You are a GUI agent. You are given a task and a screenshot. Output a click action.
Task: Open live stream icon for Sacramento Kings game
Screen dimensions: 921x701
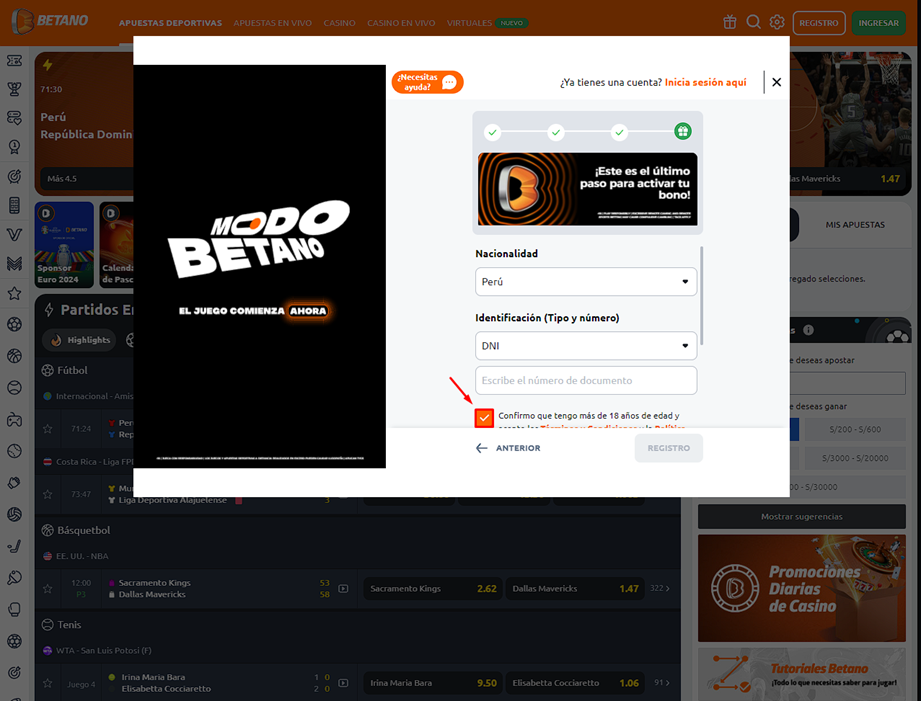pos(343,589)
